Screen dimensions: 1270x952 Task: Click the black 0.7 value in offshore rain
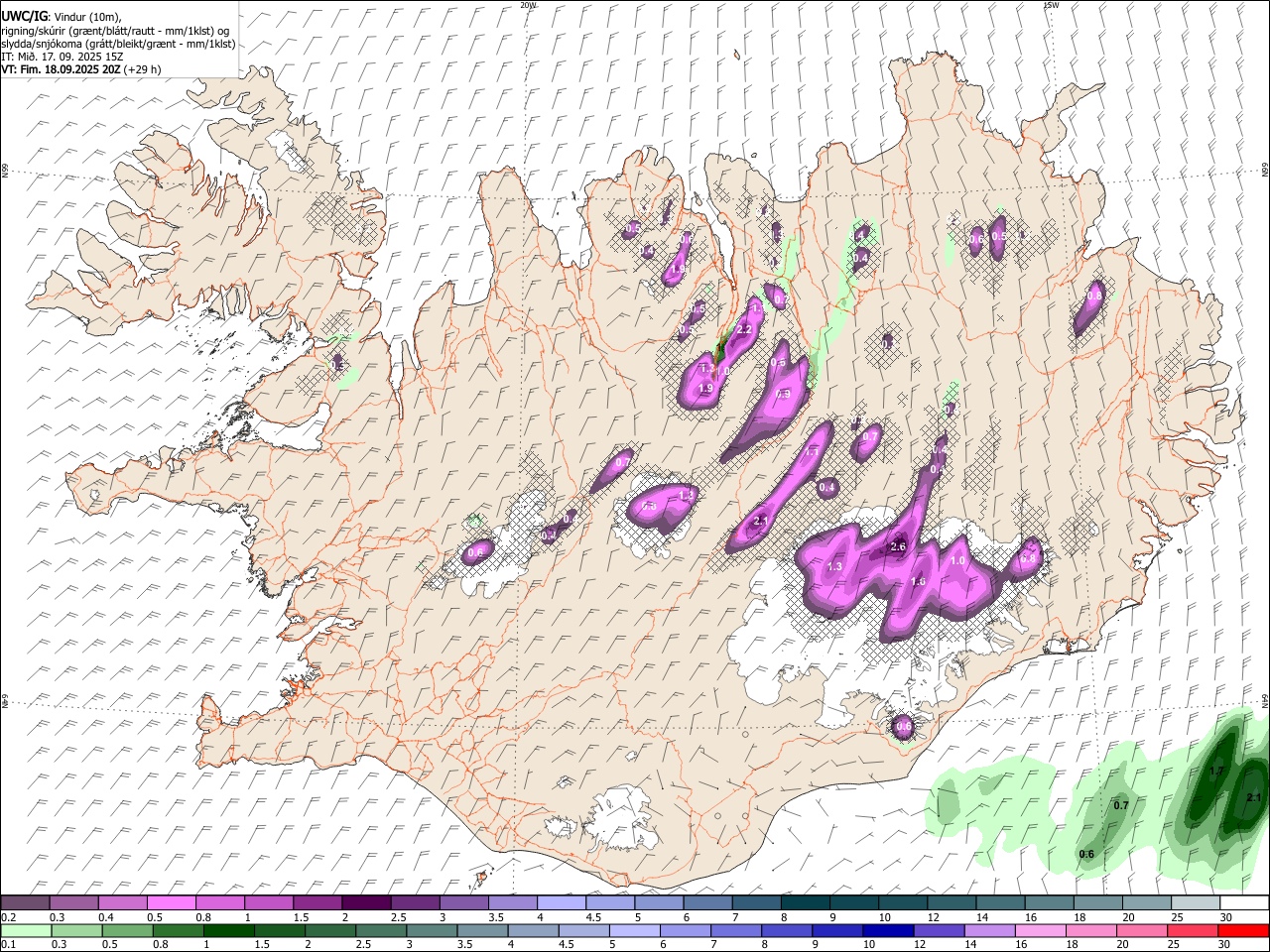tap(1121, 805)
